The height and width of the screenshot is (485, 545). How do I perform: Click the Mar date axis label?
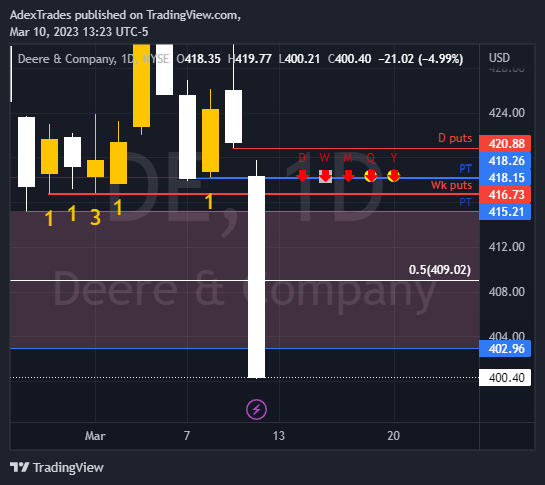click(x=95, y=436)
